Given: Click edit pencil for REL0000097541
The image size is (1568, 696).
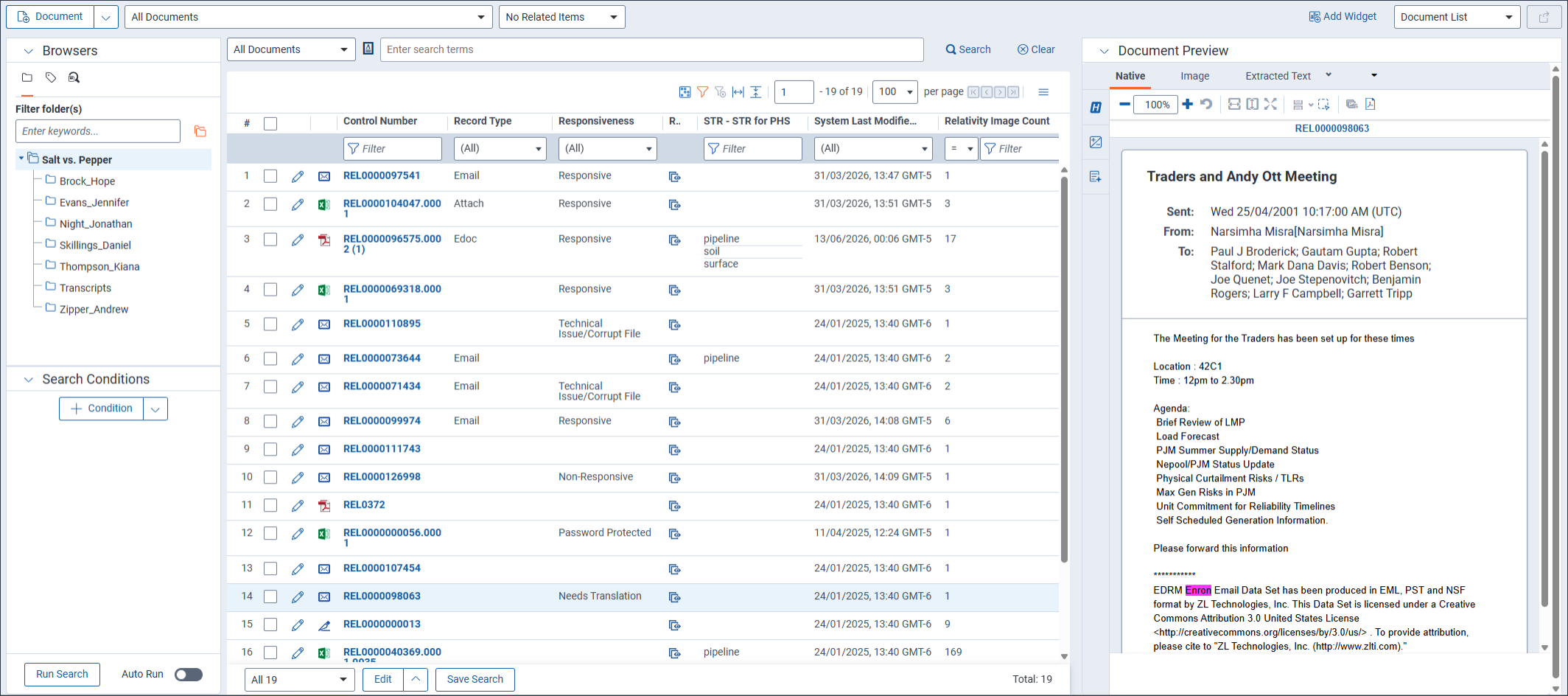Looking at the screenshot, I should [x=298, y=176].
